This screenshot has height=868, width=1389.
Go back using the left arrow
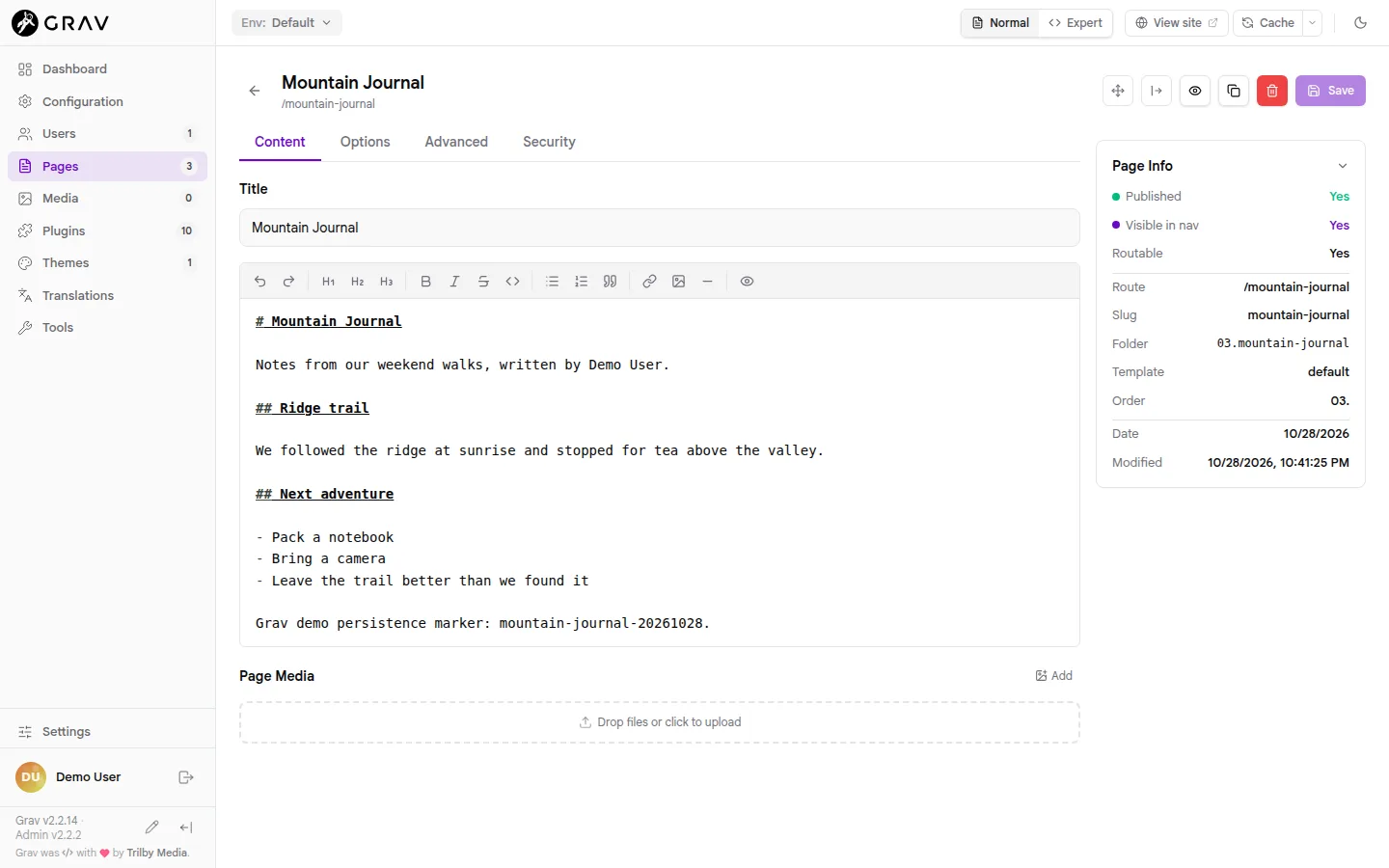255,91
